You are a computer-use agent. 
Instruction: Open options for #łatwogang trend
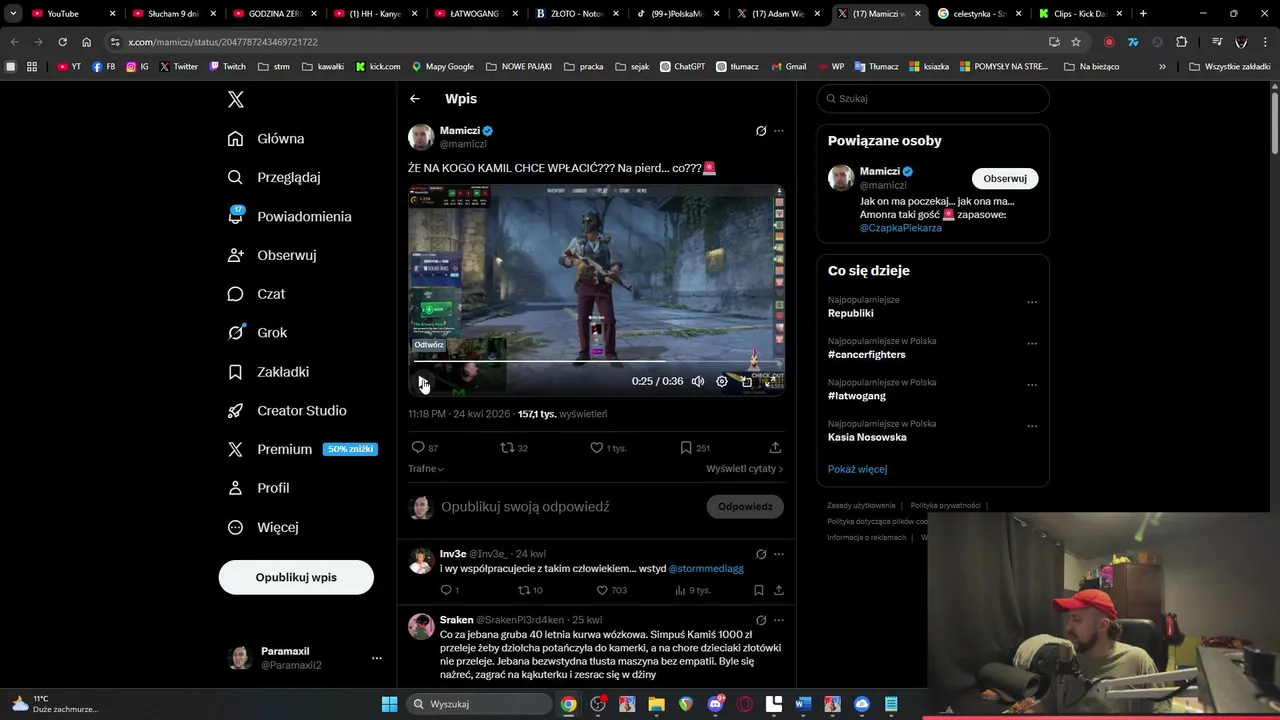pos(1032,385)
